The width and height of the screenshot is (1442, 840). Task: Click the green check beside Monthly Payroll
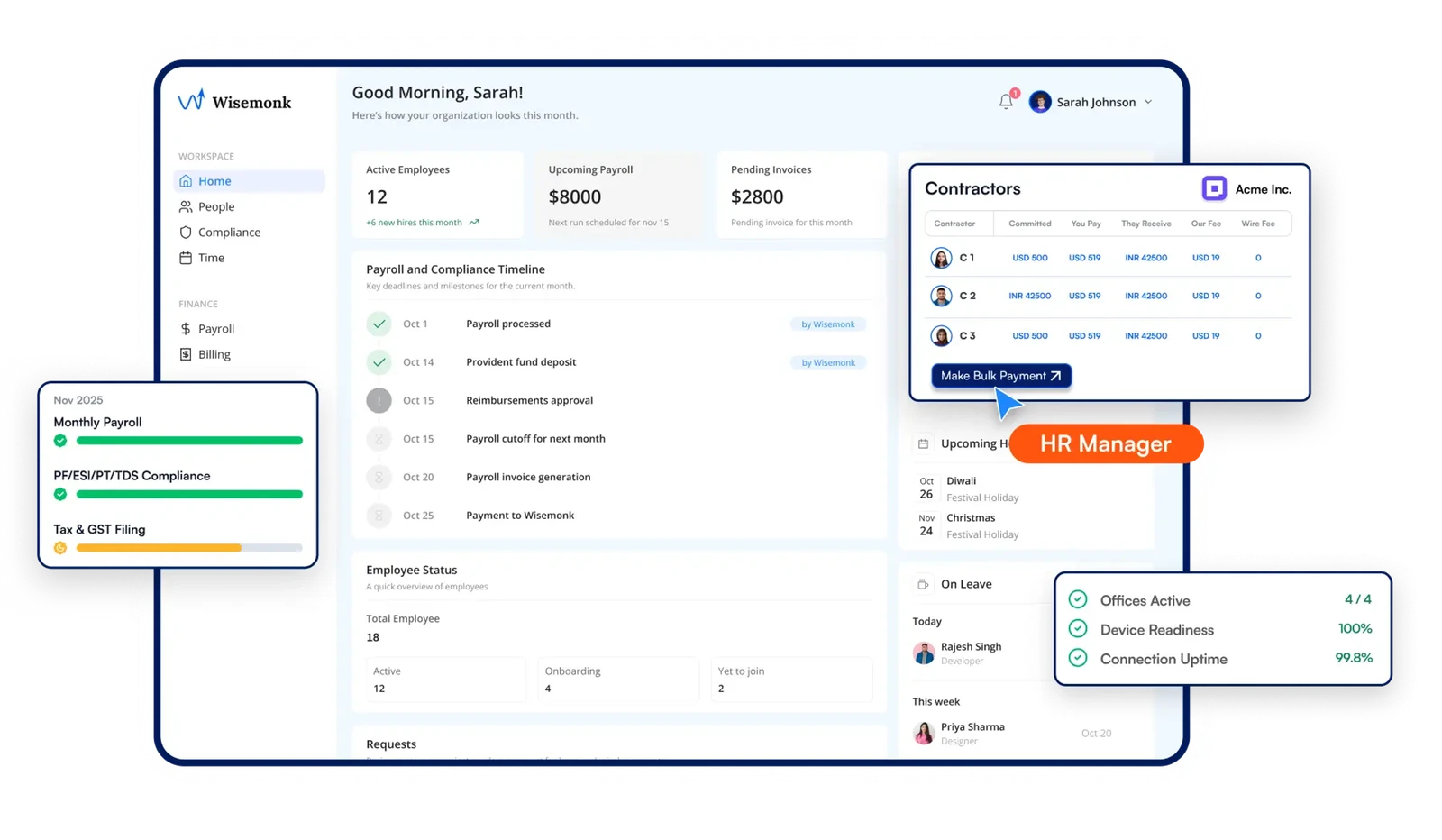pos(59,441)
